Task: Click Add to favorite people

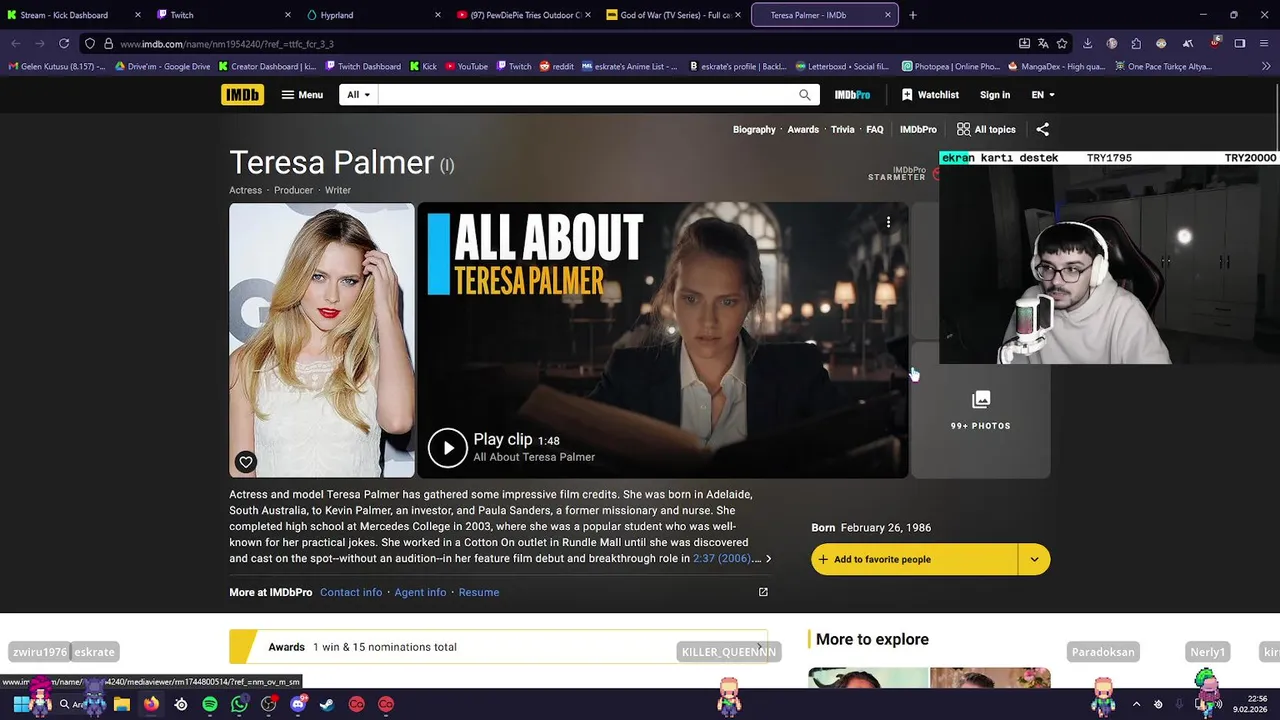Action: [x=914, y=559]
